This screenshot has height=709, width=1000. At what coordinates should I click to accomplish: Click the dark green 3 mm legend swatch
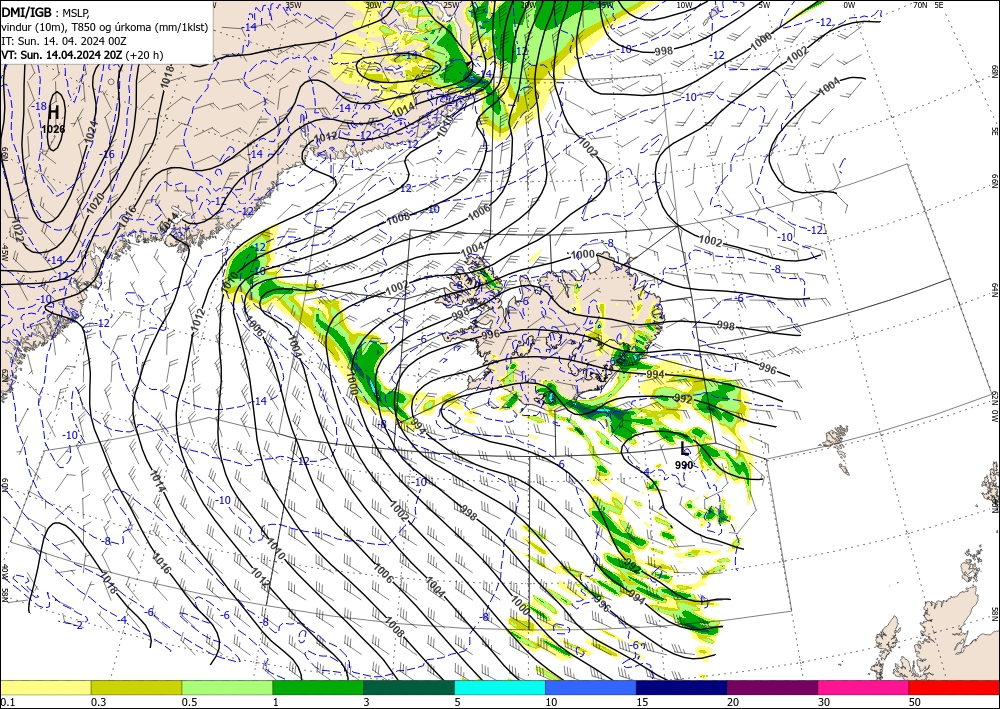[x=409, y=687]
